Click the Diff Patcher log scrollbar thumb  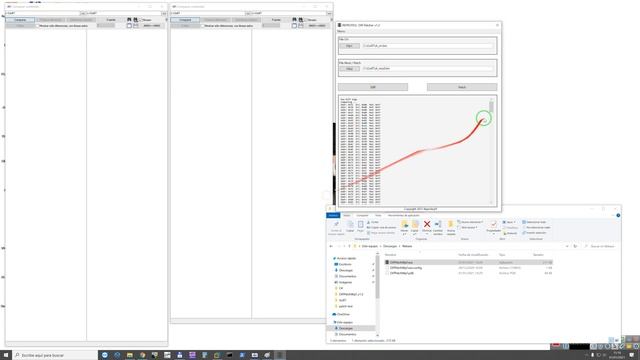pos(491,107)
